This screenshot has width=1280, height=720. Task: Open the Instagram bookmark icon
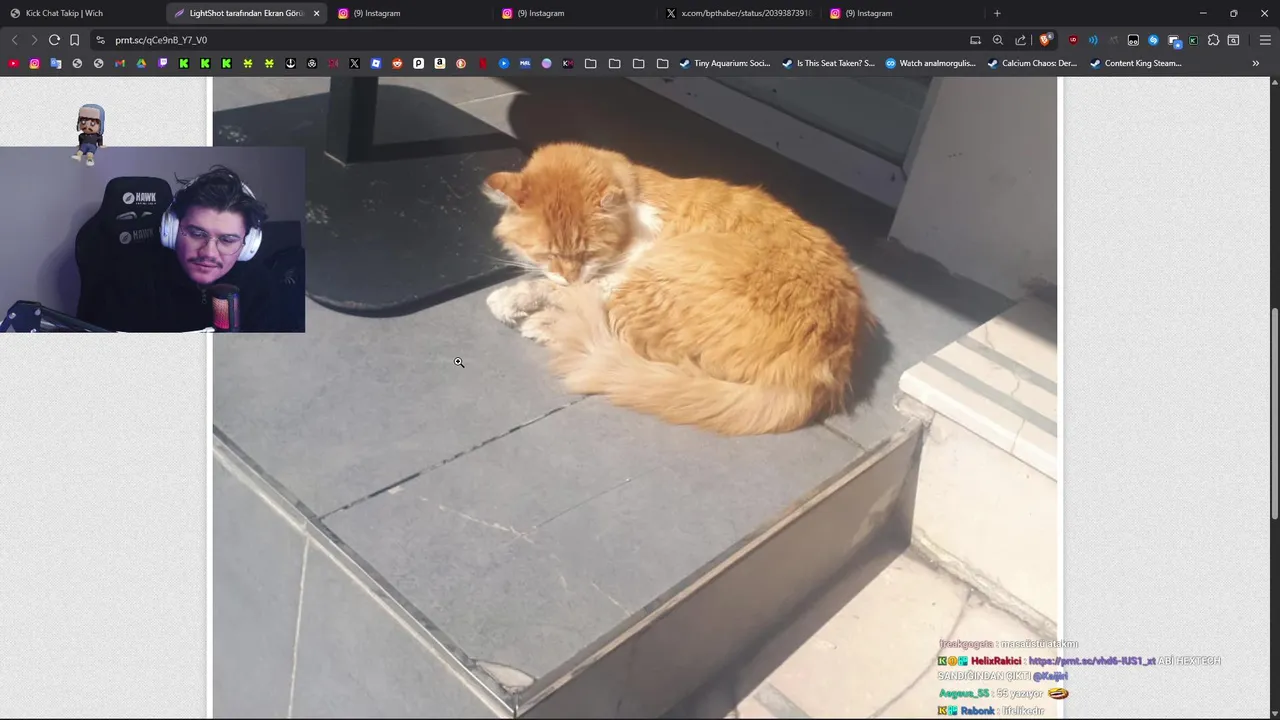[x=34, y=63]
